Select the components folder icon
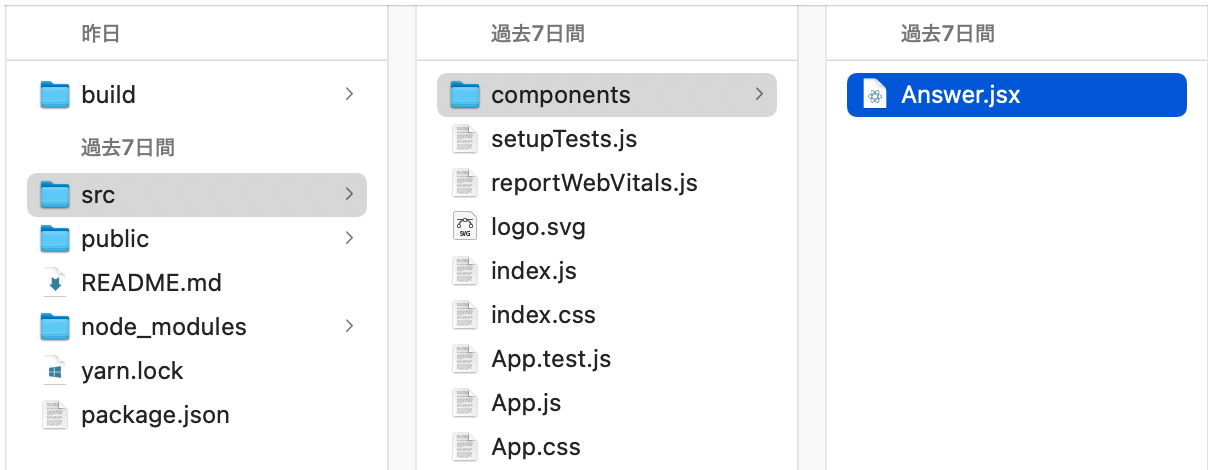 tap(465, 95)
